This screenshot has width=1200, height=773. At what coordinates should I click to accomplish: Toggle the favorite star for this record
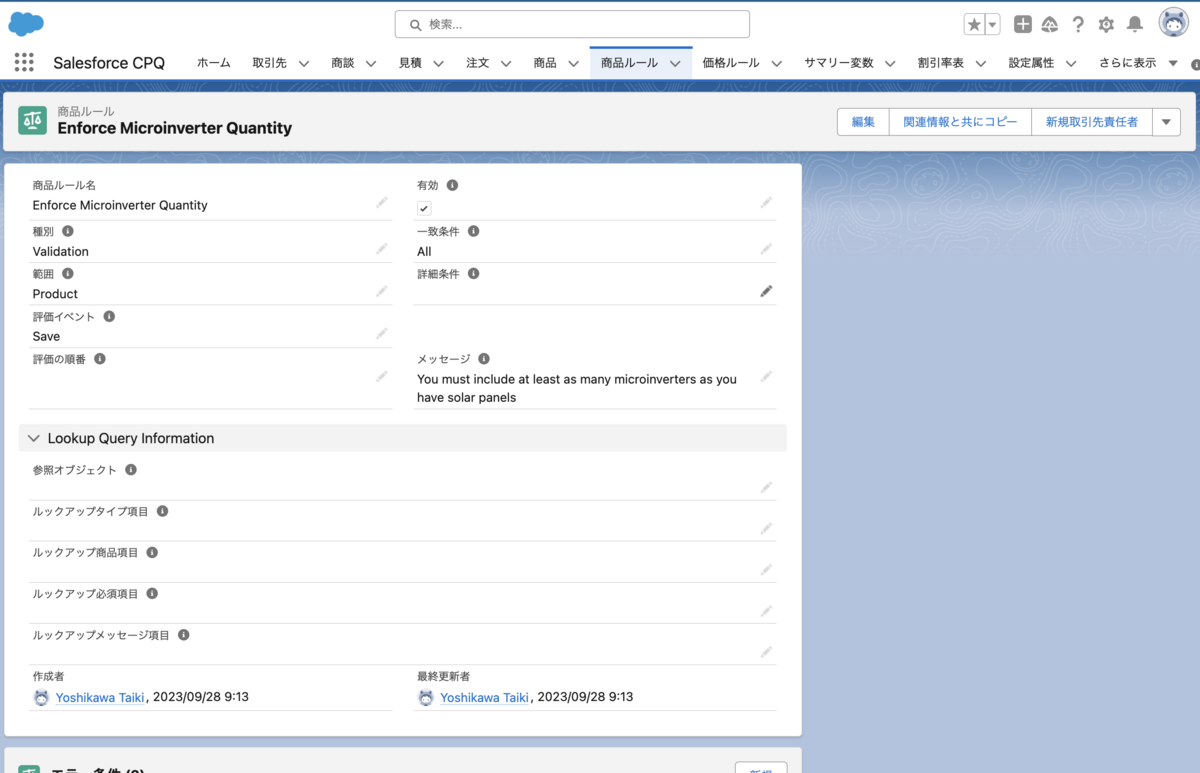[x=973, y=23]
